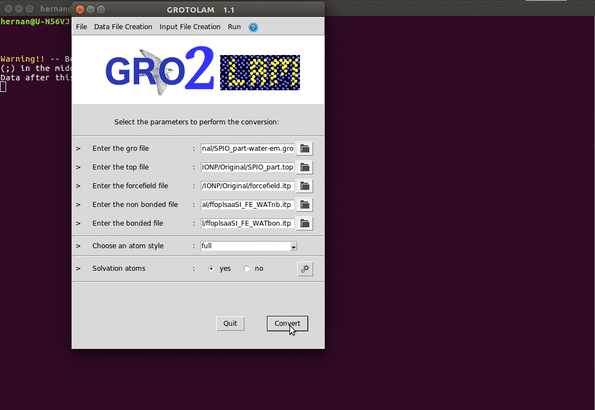
Task: Click the bonded file path field
Action: tap(247, 223)
